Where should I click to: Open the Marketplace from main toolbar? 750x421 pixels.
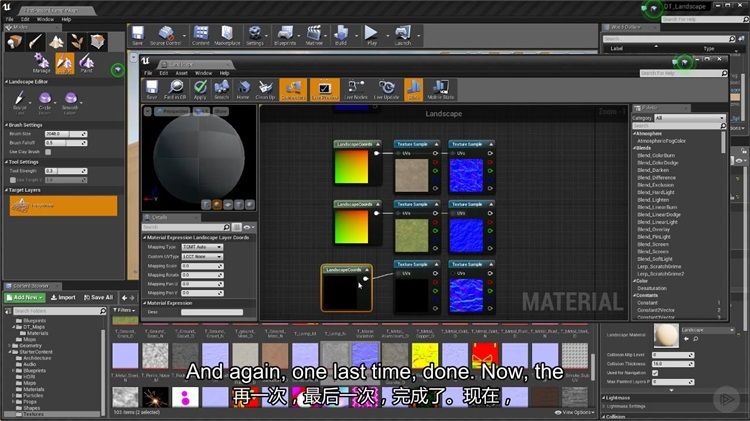(x=227, y=36)
